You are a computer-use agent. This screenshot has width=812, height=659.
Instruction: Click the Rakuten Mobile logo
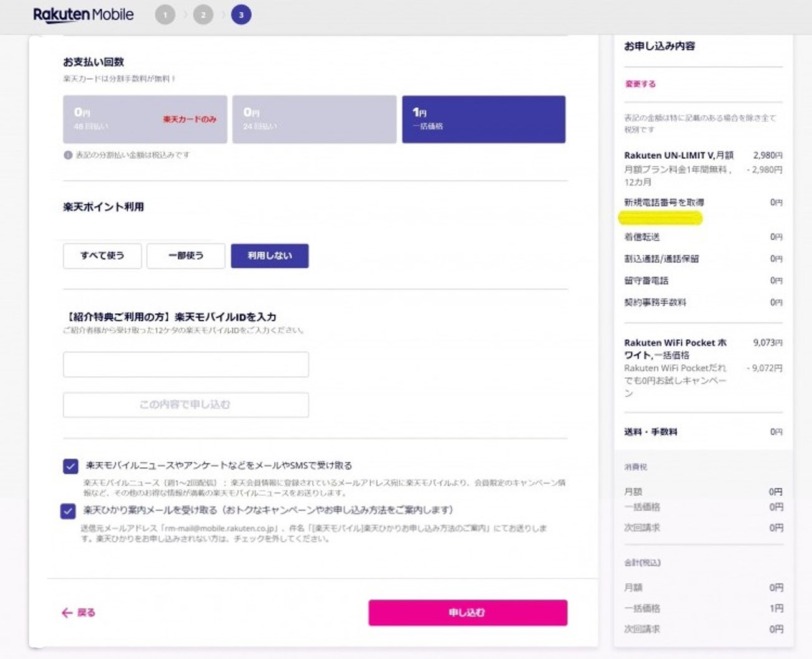[x=83, y=14]
